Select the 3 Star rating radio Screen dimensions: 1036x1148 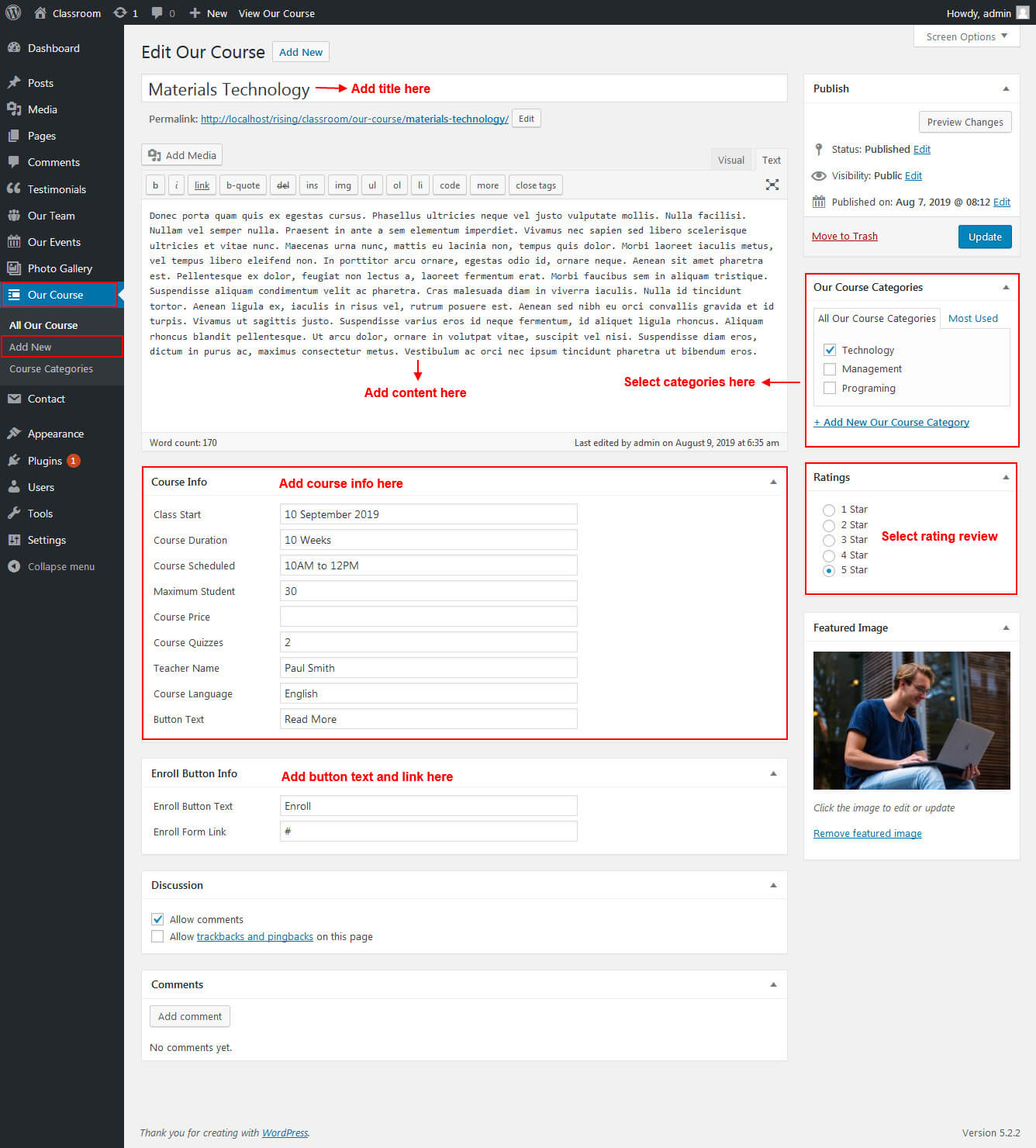pos(829,540)
